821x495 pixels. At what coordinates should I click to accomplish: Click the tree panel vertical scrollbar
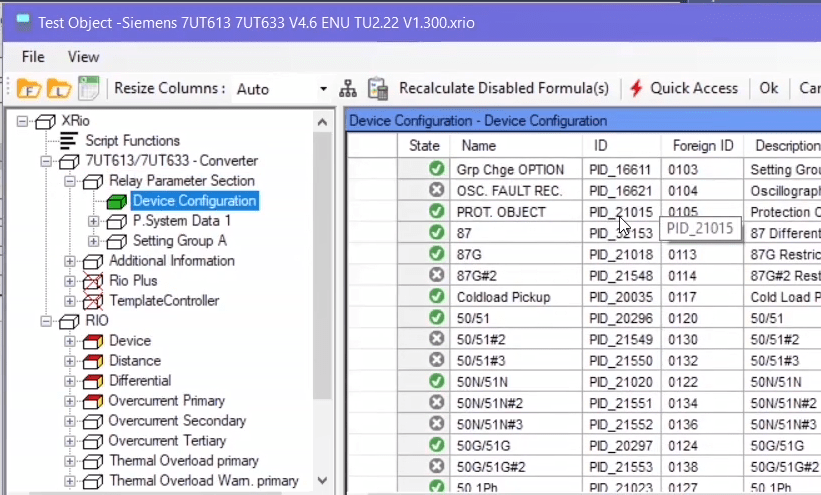(x=322, y=300)
